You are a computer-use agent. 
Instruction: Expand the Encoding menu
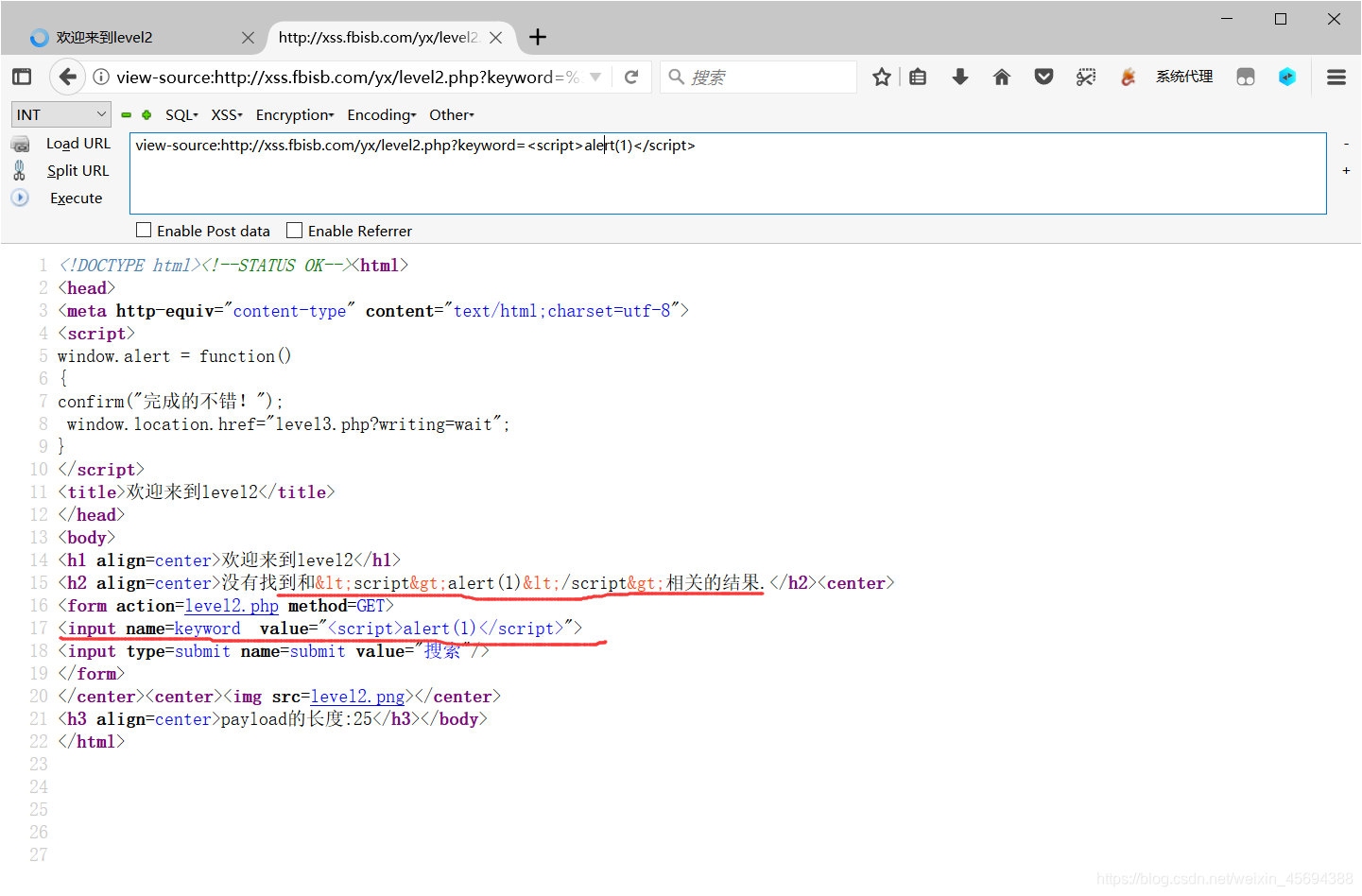tap(382, 114)
